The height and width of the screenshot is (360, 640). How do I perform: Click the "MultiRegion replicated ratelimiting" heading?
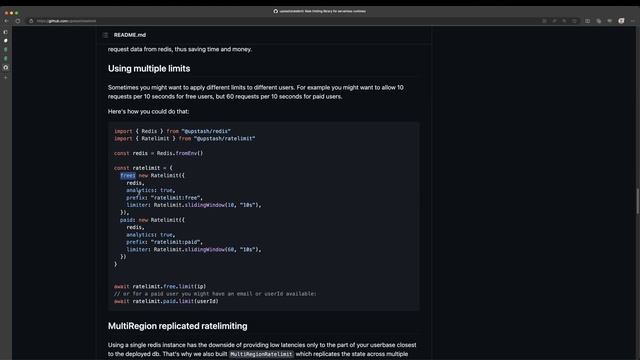178,326
